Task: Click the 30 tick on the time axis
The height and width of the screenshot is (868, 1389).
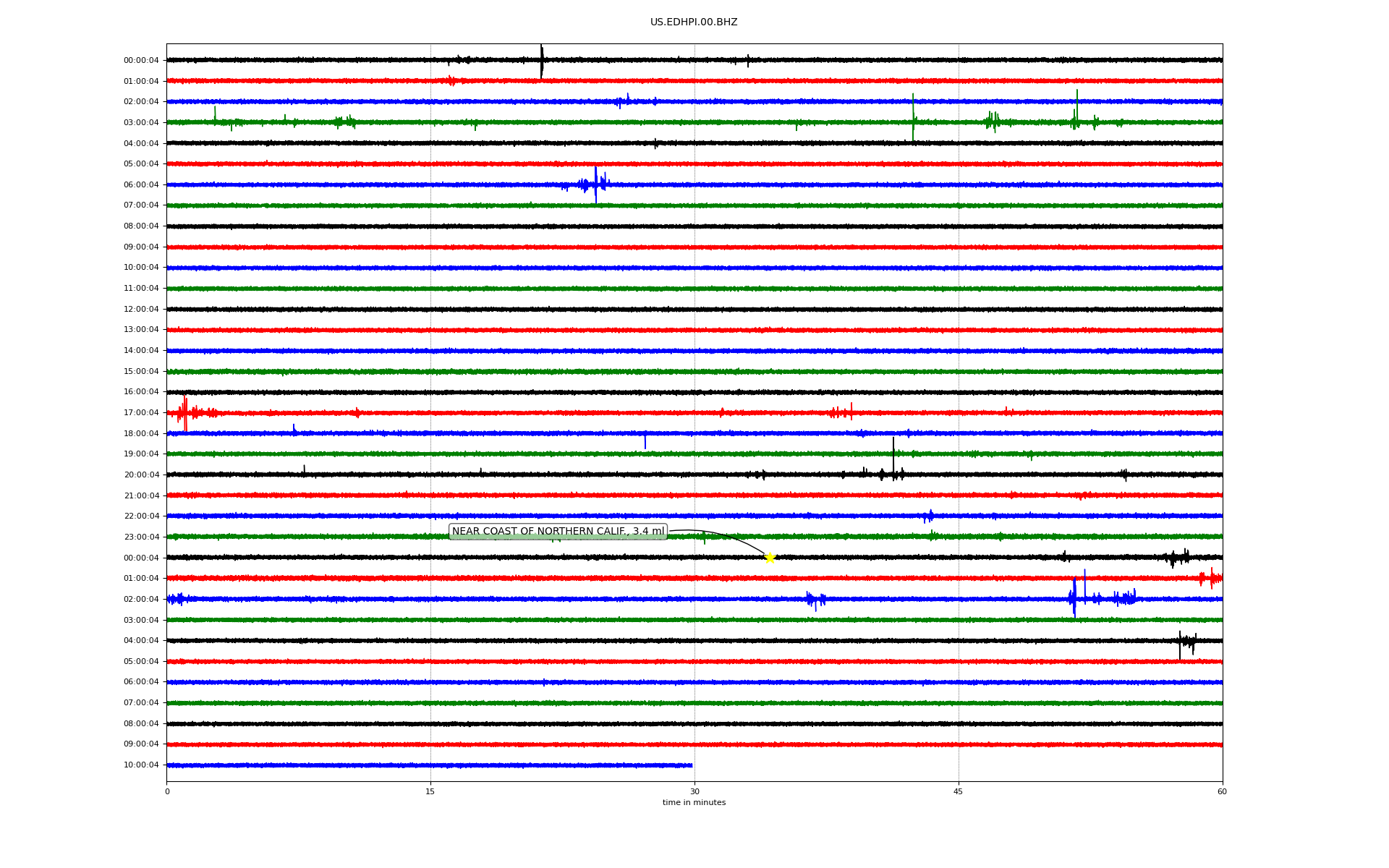Action: pos(694,791)
